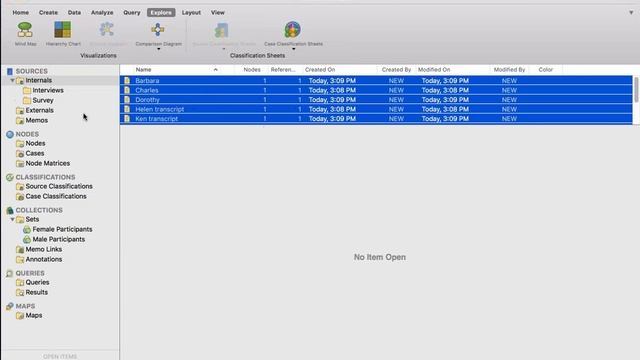Click the greyed-out Explore Diagram icon
This screenshot has height=360, width=640.
[107, 30]
